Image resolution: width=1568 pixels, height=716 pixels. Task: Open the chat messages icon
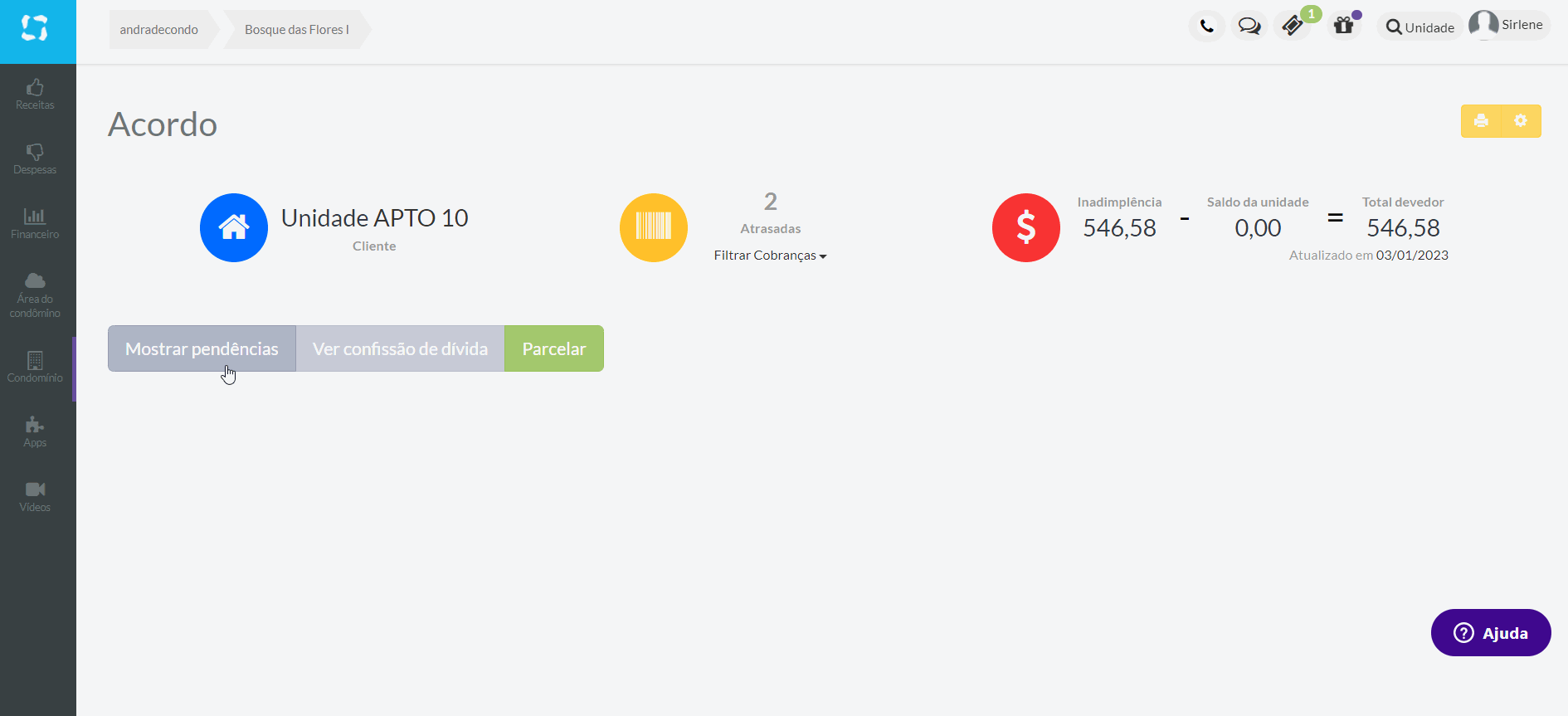pos(1249,27)
